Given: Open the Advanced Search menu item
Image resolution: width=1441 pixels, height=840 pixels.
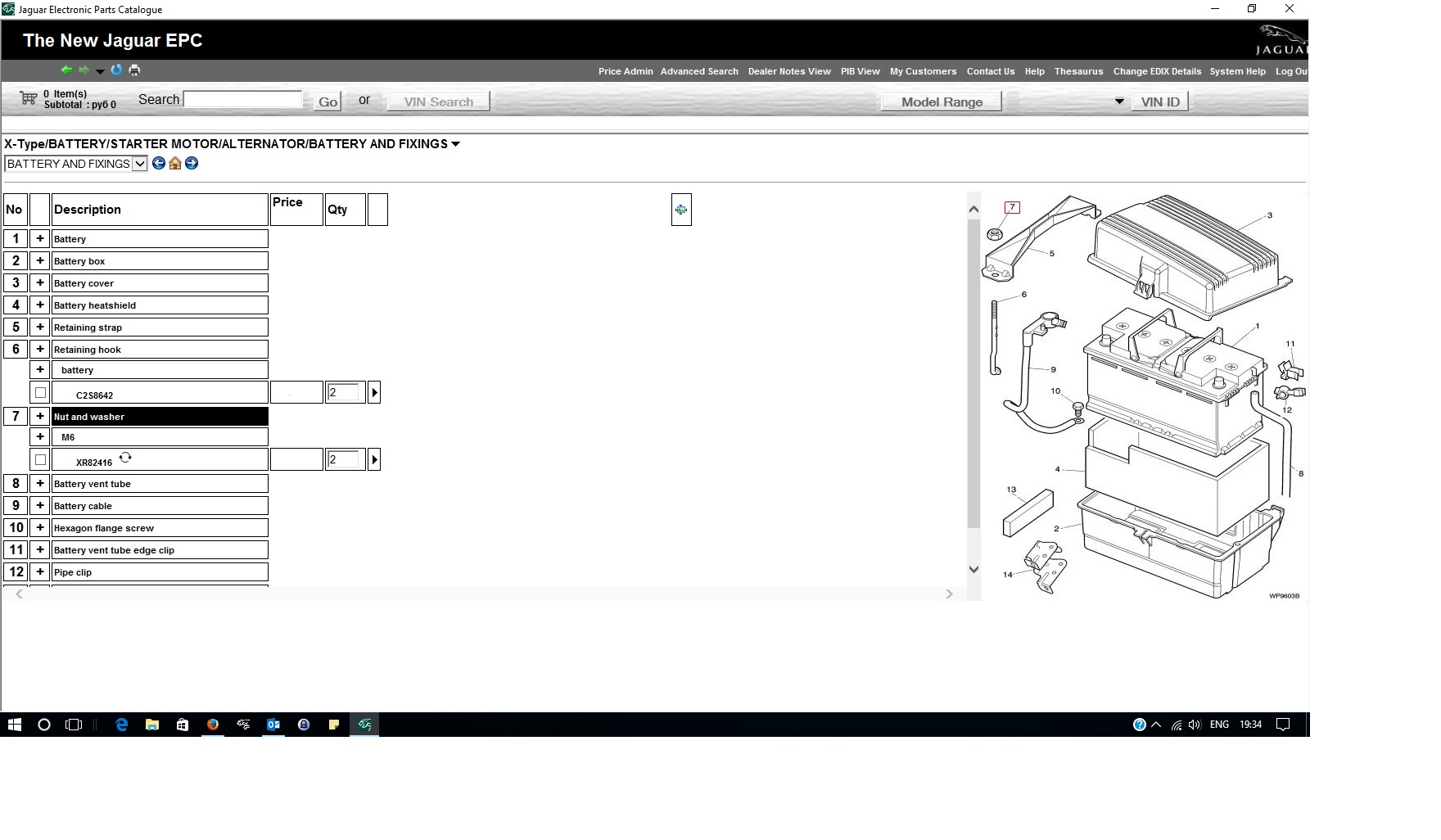Looking at the screenshot, I should click(x=699, y=71).
